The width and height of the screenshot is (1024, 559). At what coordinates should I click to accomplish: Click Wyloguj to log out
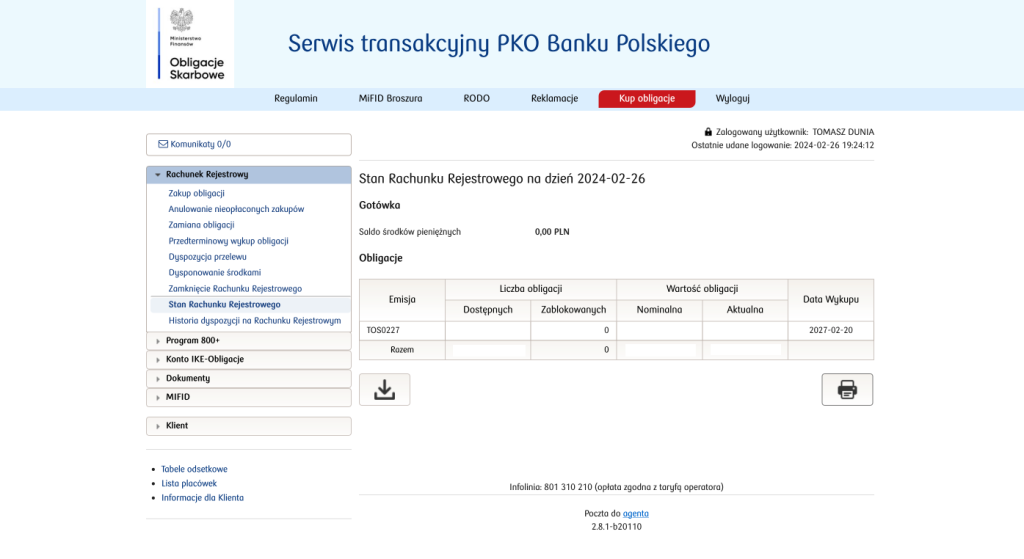tap(732, 99)
